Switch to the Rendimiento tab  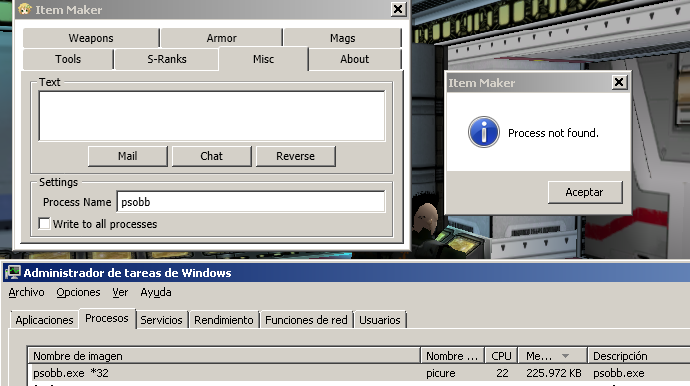pos(224,320)
